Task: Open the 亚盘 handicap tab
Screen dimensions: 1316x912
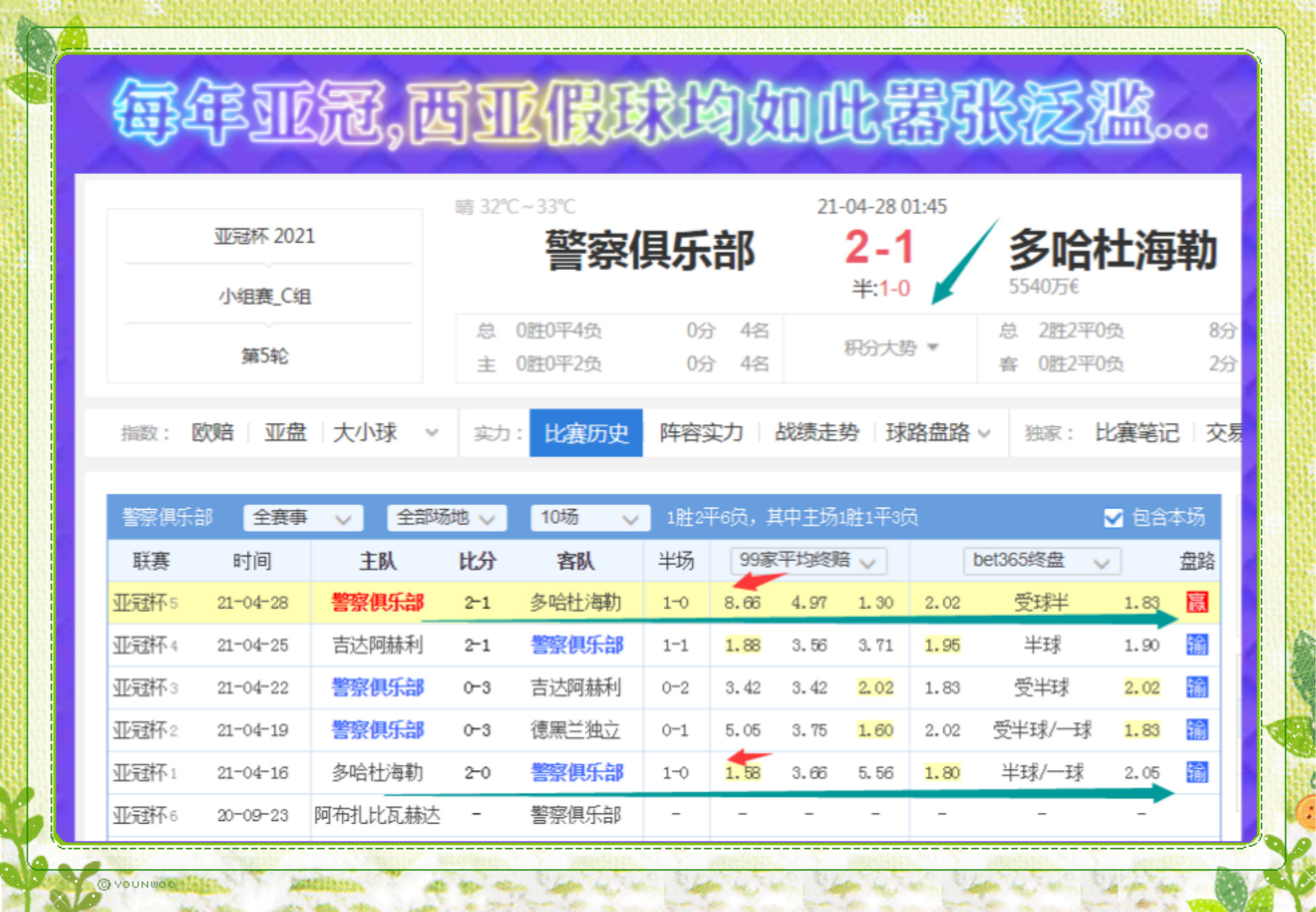Action: (285, 433)
